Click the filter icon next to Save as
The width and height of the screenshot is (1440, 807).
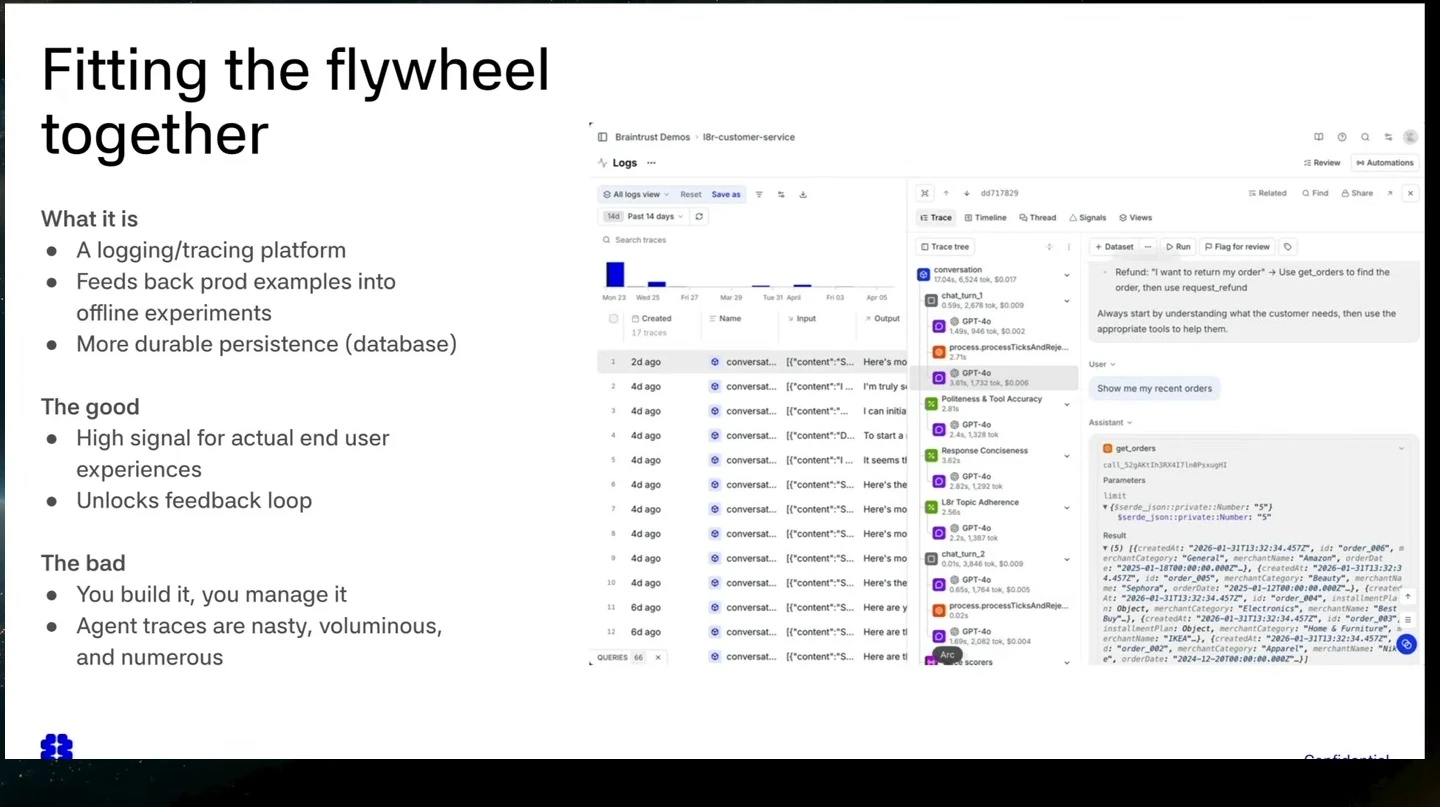(x=759, y=194)
